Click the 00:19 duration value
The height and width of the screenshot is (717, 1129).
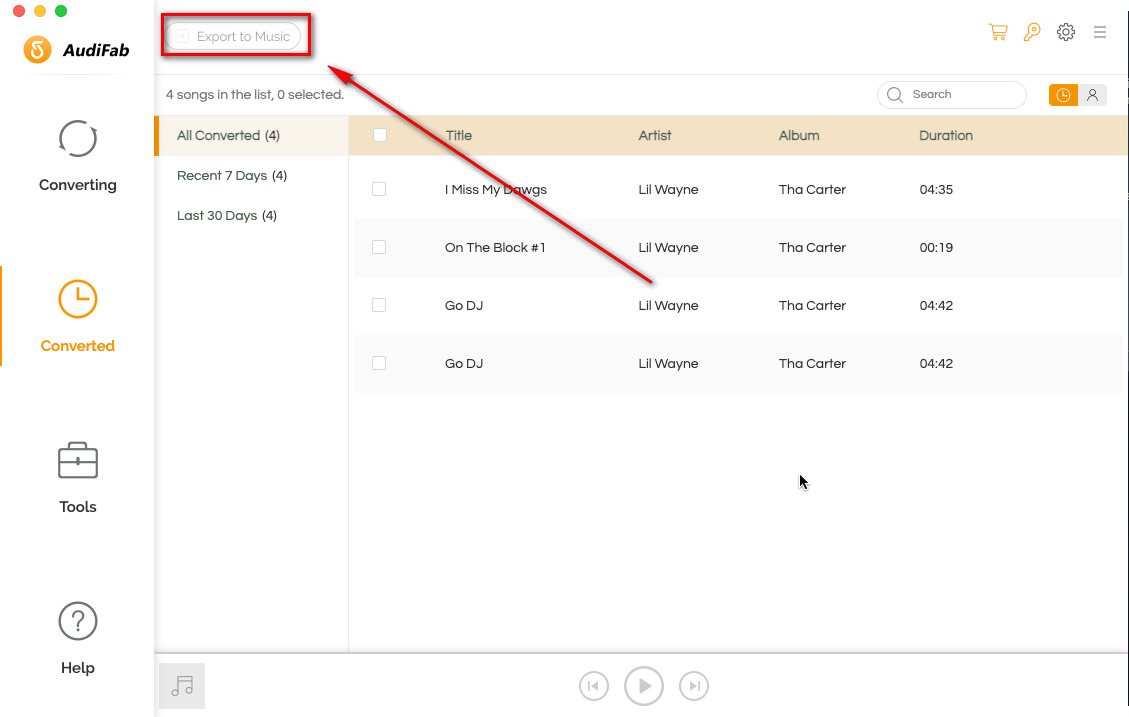pos(936,248)
